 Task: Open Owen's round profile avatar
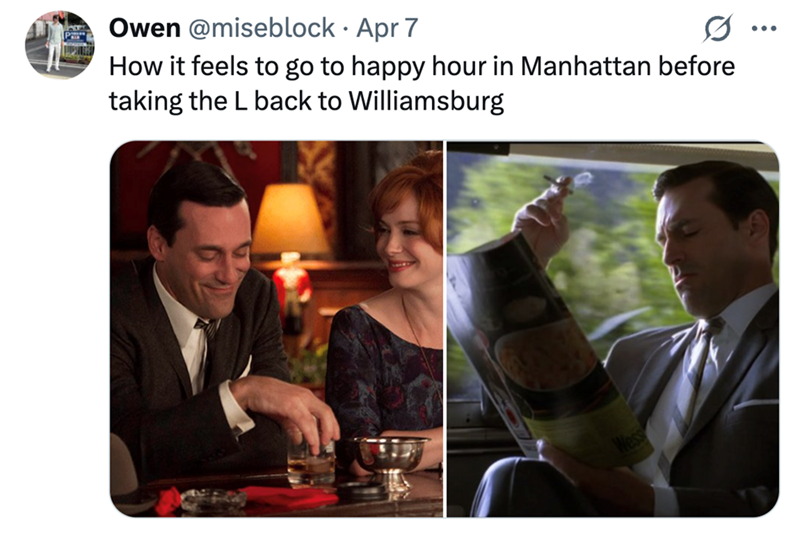pyautogui.click(x=60, y=45)
